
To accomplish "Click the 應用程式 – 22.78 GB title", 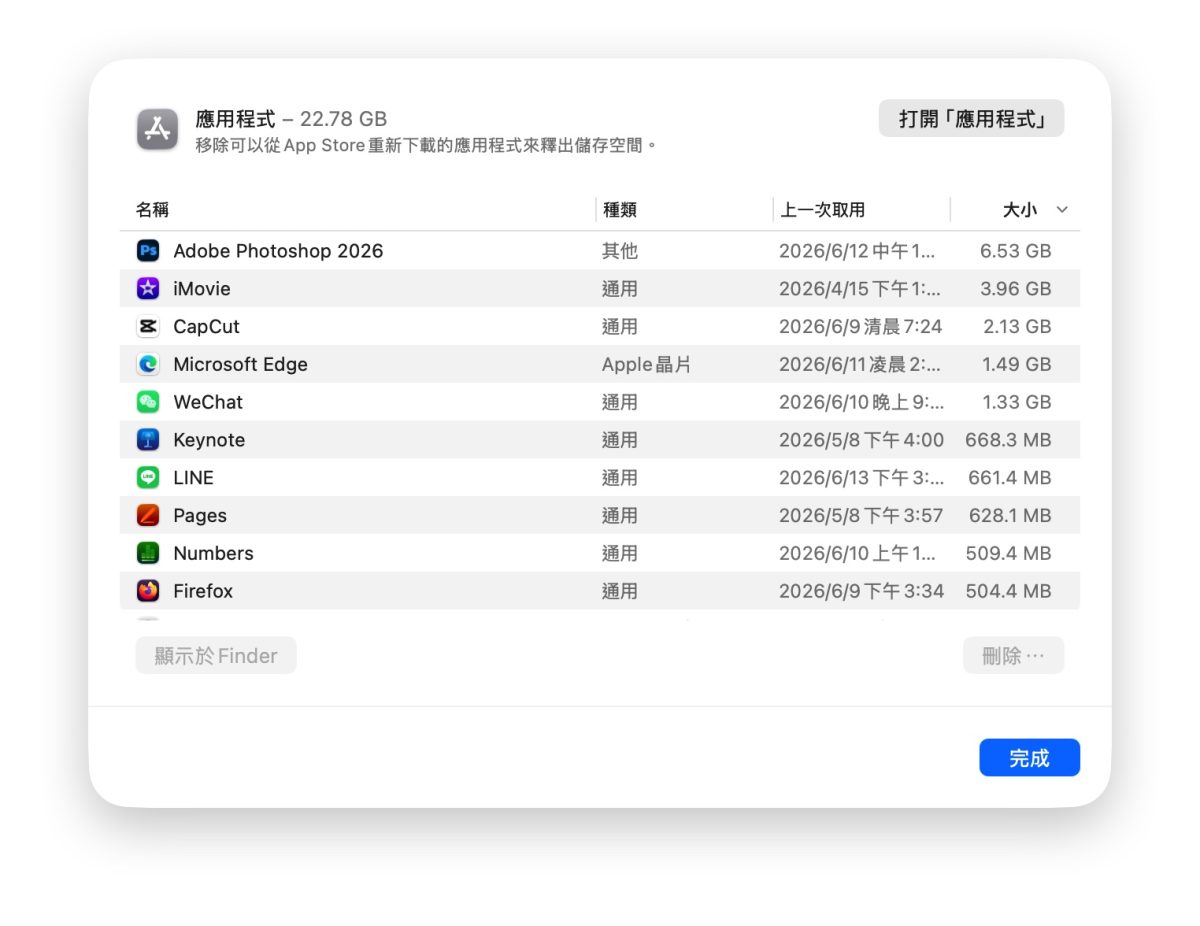I will point(291,119).
